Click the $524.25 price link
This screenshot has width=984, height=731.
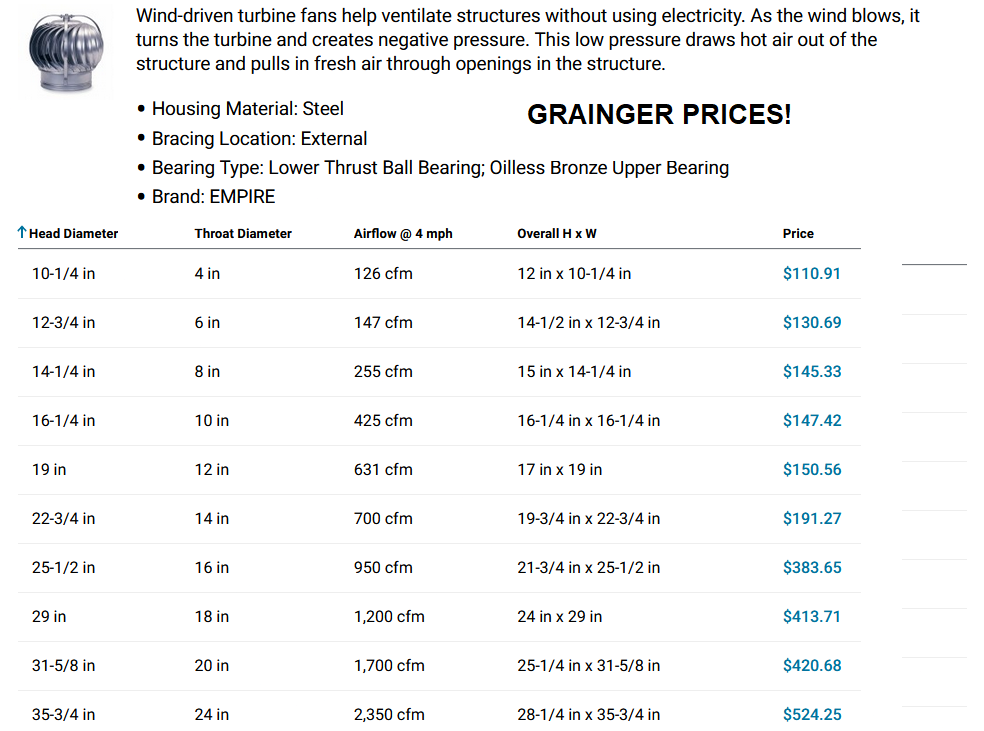pos(812,714)
